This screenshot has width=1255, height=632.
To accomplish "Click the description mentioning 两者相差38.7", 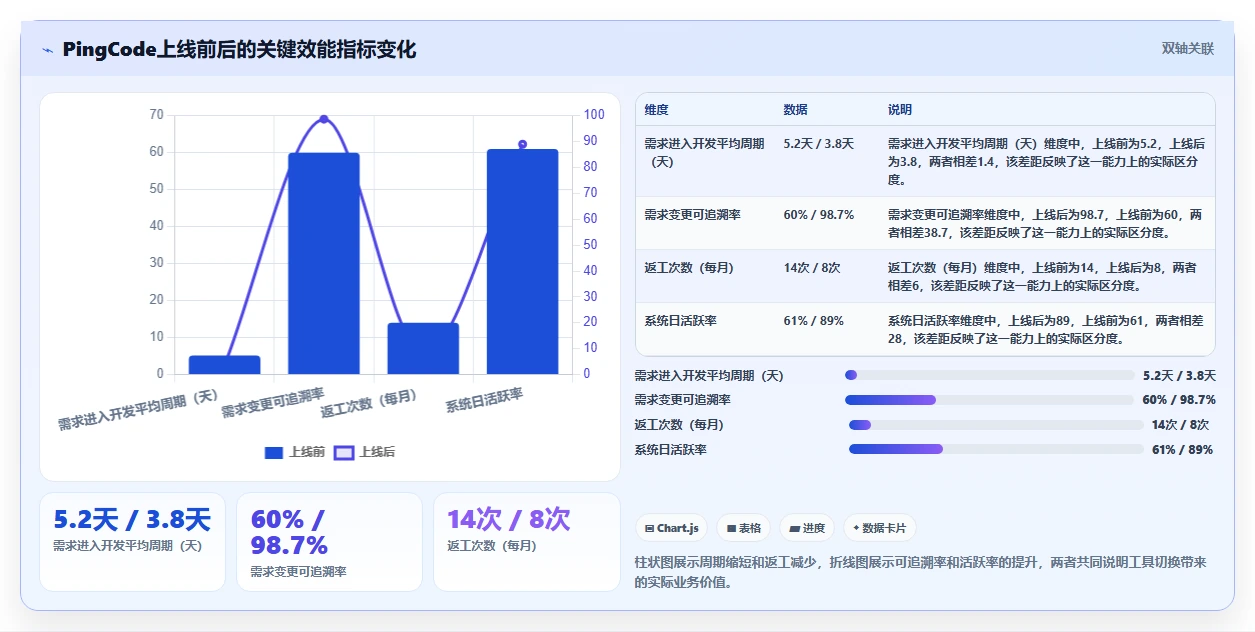I will pos(1046,224).
